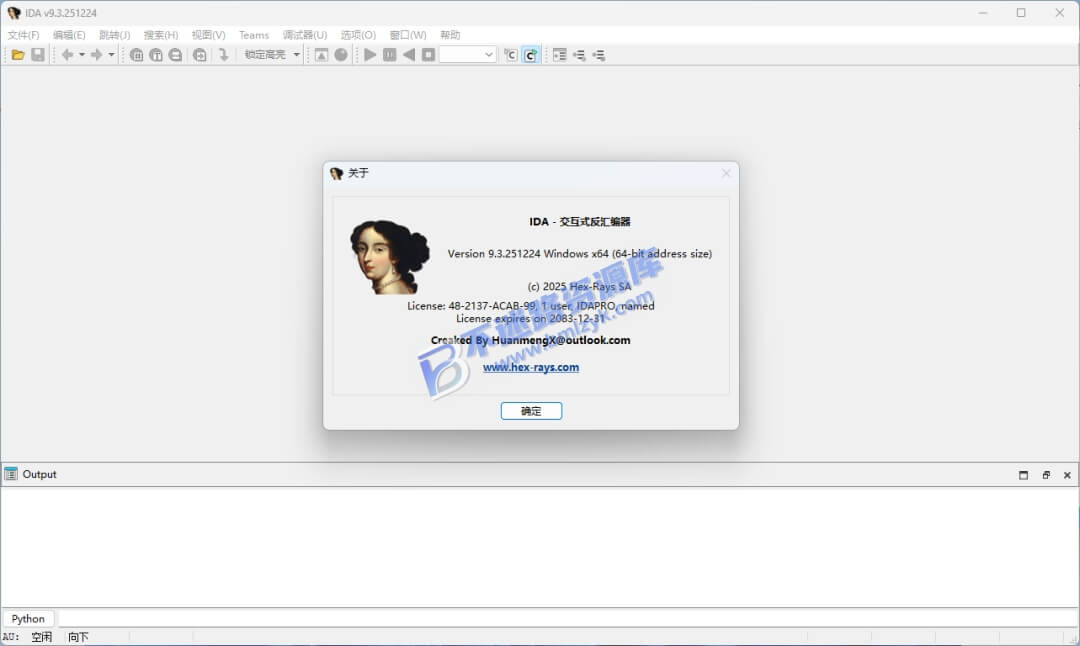1080x646 pixels.
Task: Click the Save floppy disk icon
Action: tap(38, 55)
